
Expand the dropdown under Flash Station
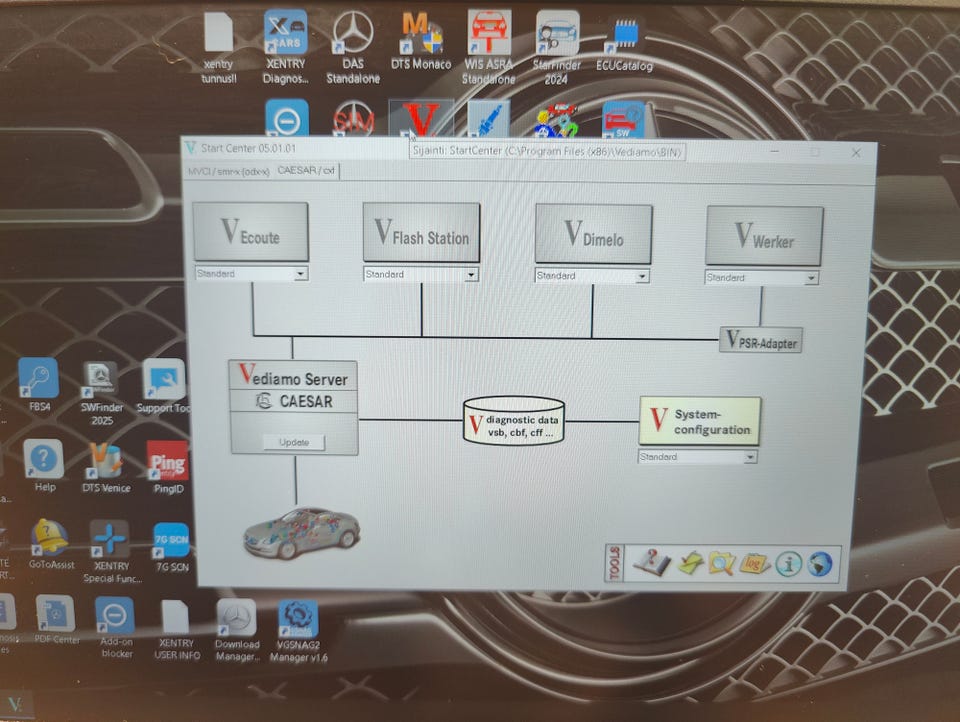coord(471,275)
